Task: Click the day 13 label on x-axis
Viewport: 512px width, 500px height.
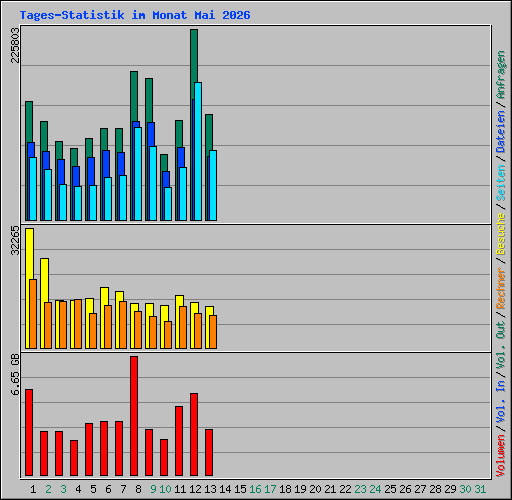Action: [x=210, y=489]
